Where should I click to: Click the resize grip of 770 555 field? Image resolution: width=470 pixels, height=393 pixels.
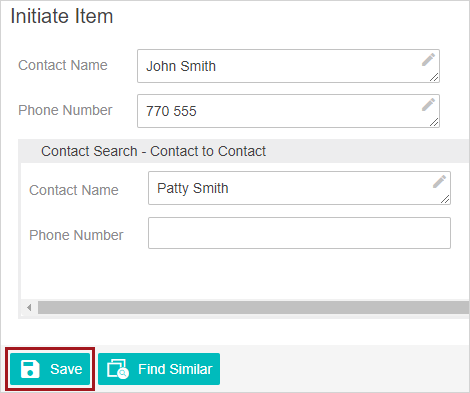(x=434, y=122)
